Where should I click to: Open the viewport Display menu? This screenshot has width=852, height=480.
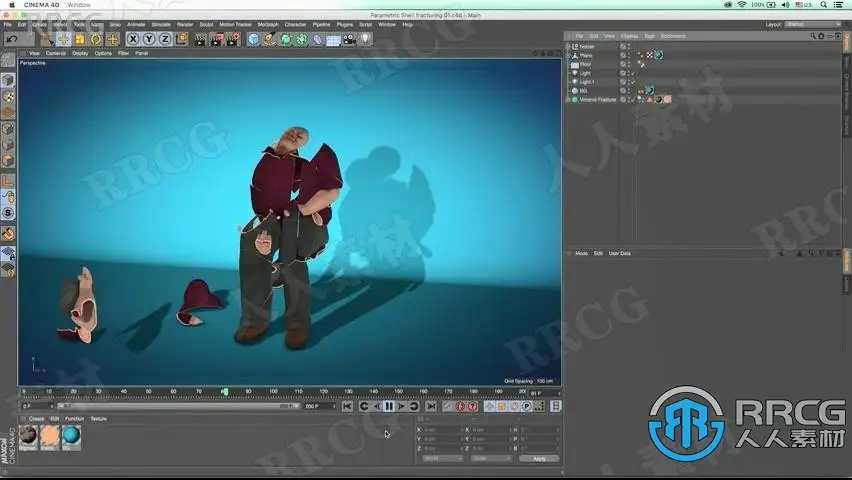[x=80, y=53]
